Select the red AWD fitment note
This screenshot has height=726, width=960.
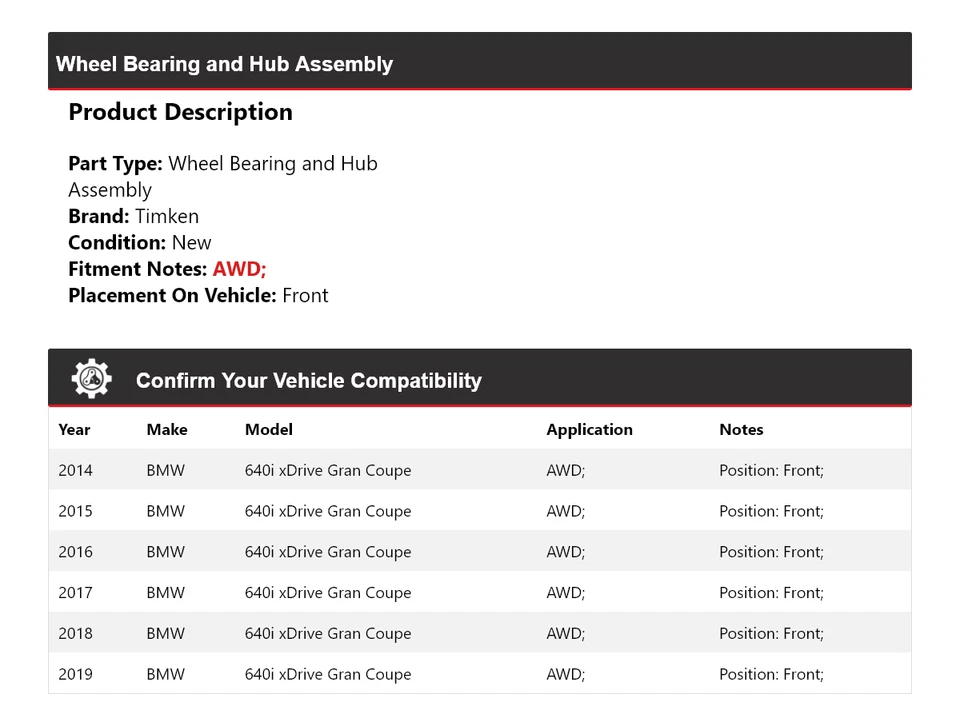239,269
